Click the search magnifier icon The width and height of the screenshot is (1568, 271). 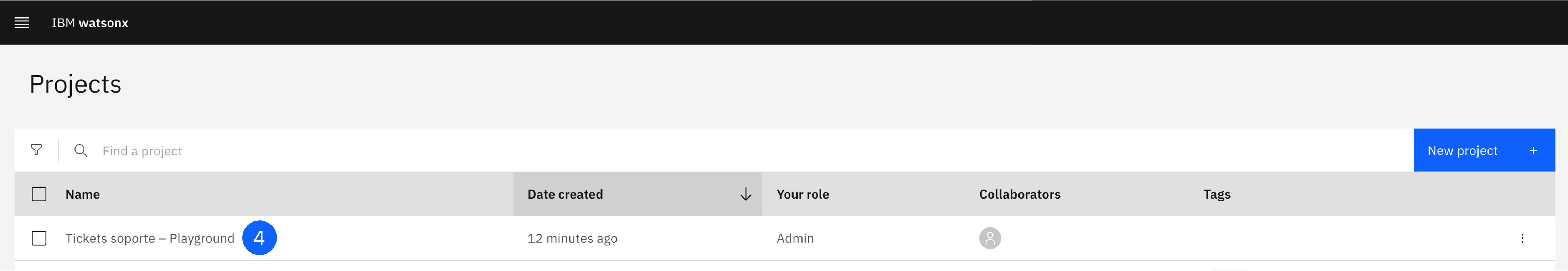pos(80,150)
